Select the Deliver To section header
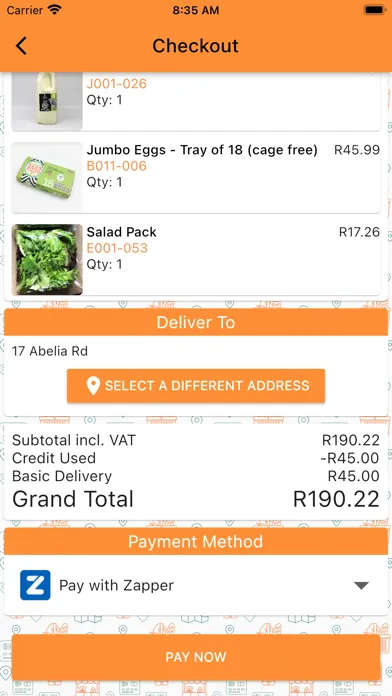 (x=196, y=322)
